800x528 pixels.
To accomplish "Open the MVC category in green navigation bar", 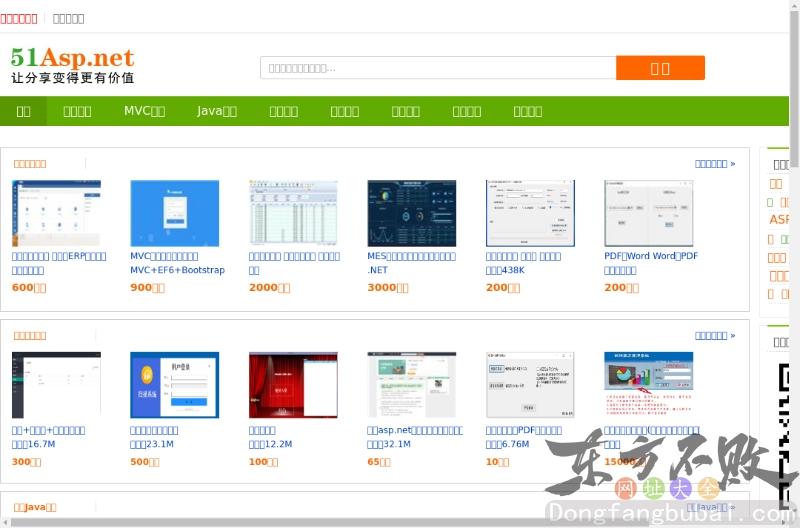I will pos(144,111).
